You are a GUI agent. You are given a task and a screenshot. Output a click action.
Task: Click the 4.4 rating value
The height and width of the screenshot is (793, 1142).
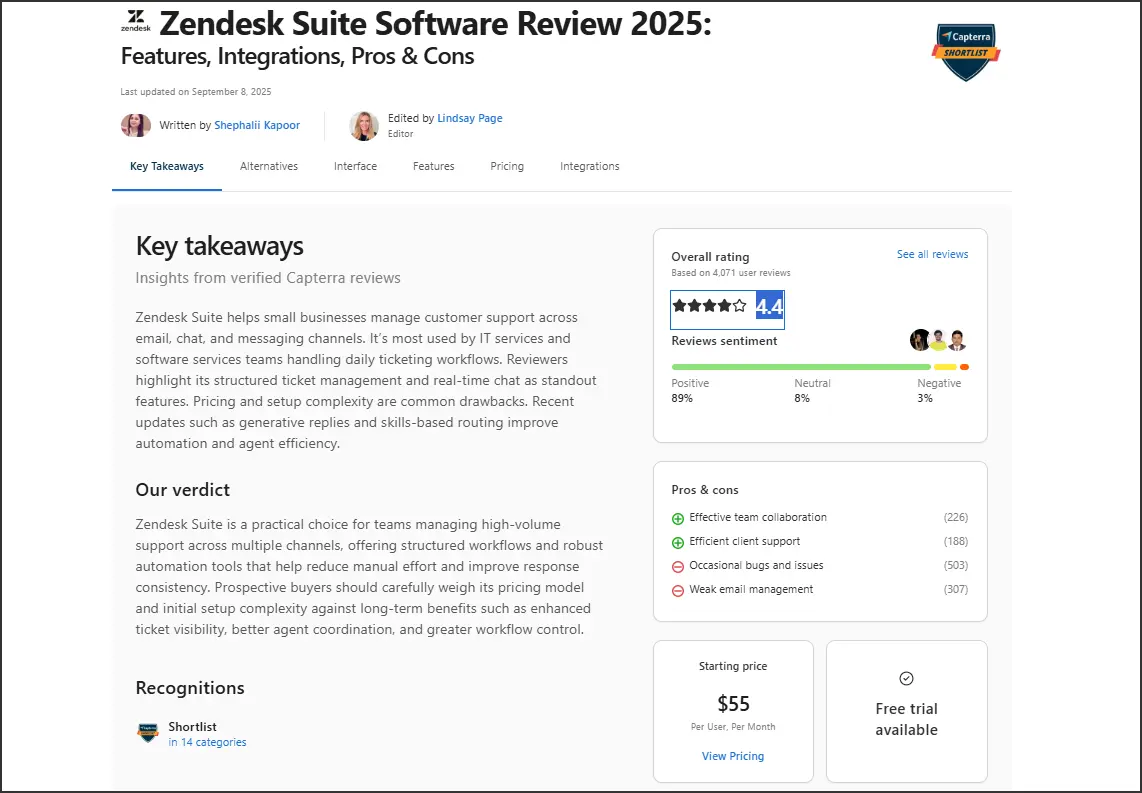click(x=769, y=307)
